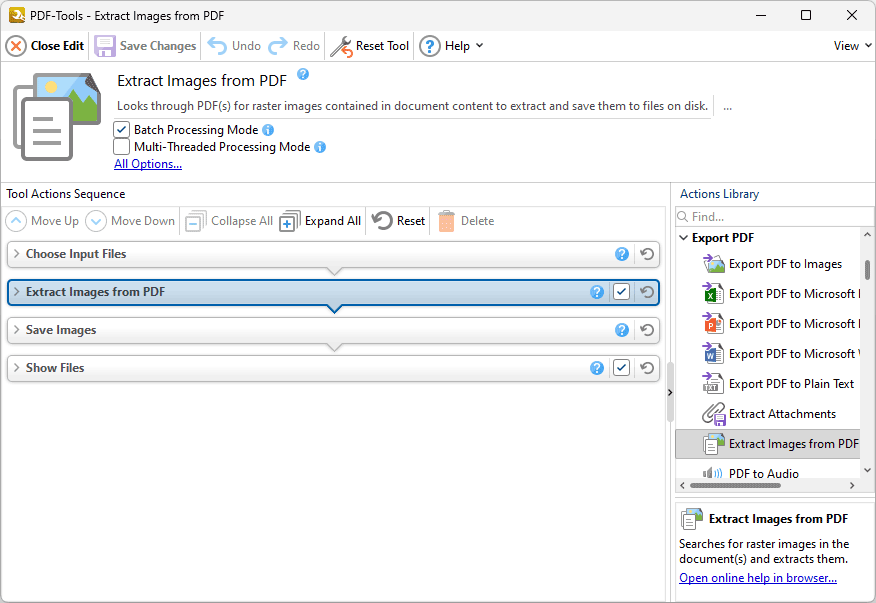Open the All Options link
Image resolution: width=876 pixels, height=603 pixels.
coord(148,164)
